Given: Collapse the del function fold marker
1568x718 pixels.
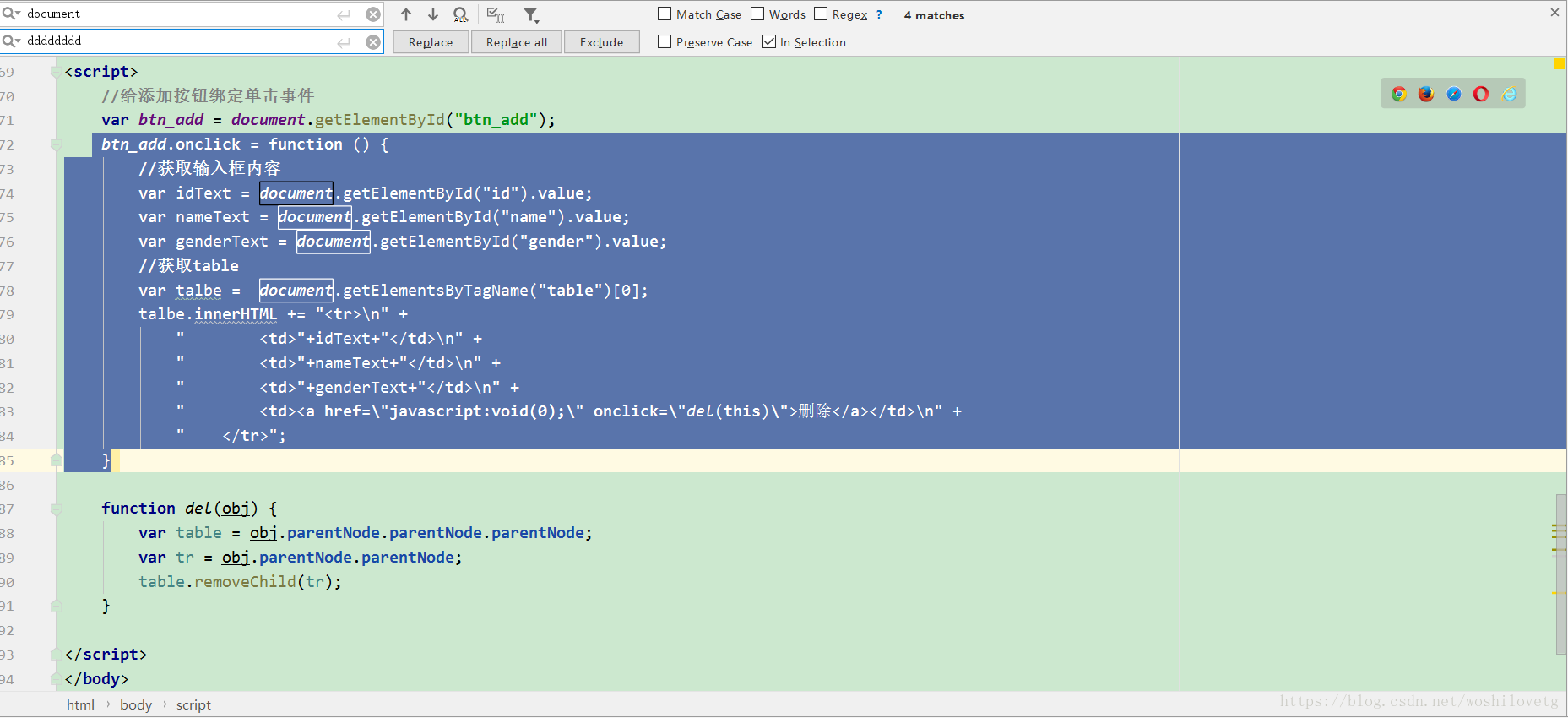Looking at the screenshot, I should click(56, 509).
